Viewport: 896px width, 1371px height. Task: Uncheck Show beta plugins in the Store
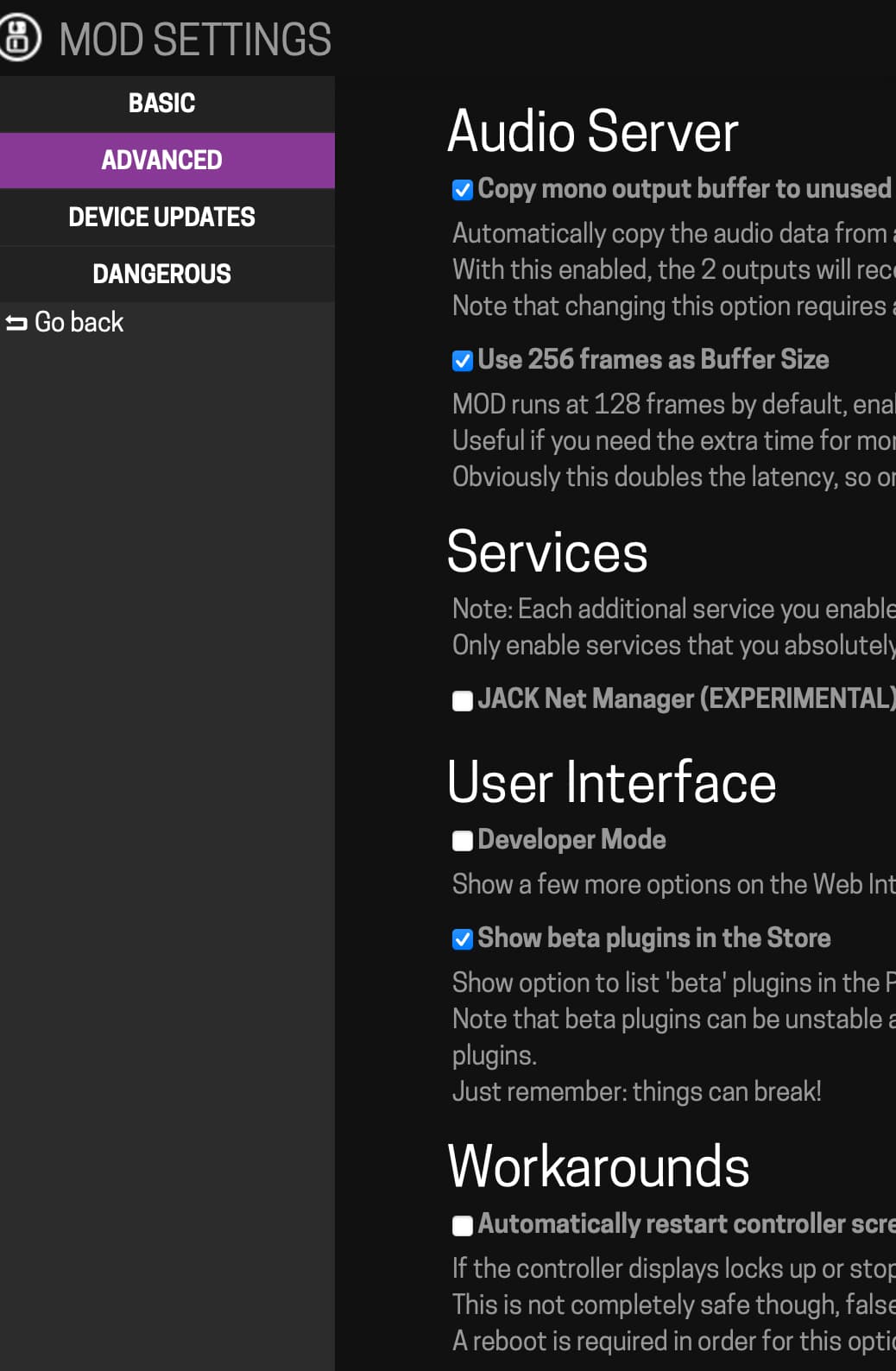[x=463, y=939]
